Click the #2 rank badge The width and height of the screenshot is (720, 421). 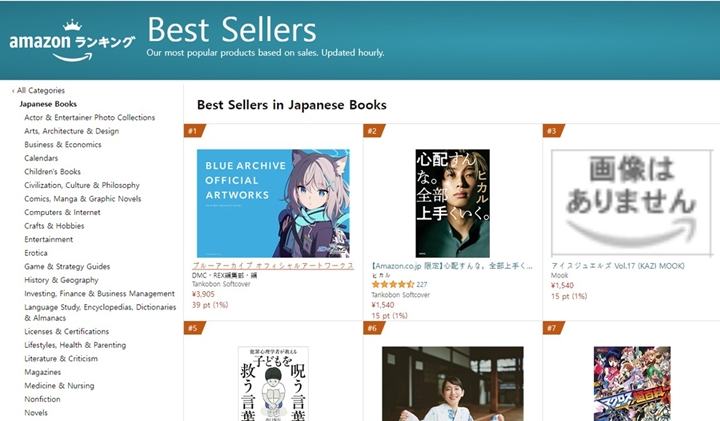pos(373,131)
